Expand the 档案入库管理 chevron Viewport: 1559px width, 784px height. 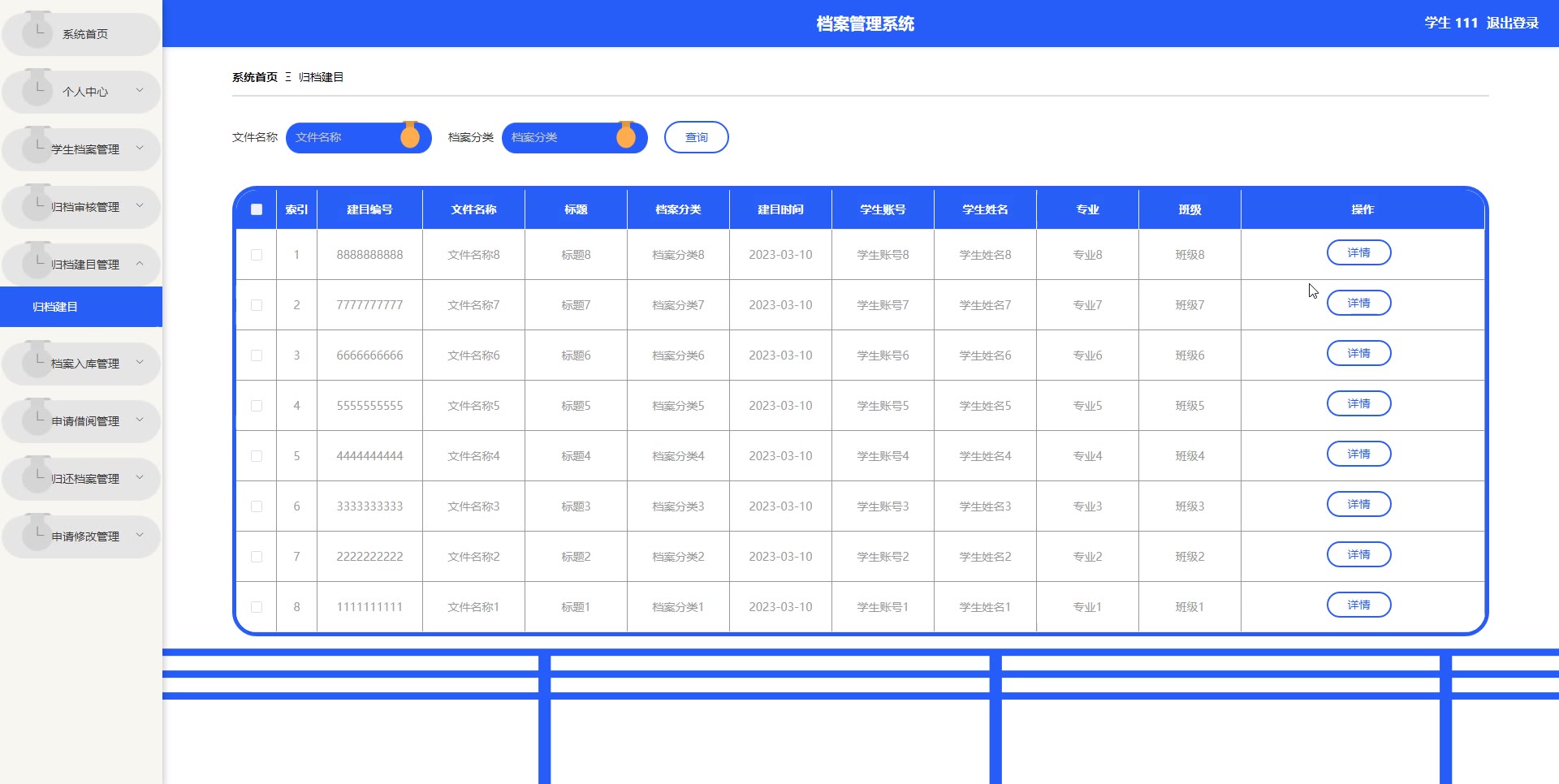tap(140, 362)
